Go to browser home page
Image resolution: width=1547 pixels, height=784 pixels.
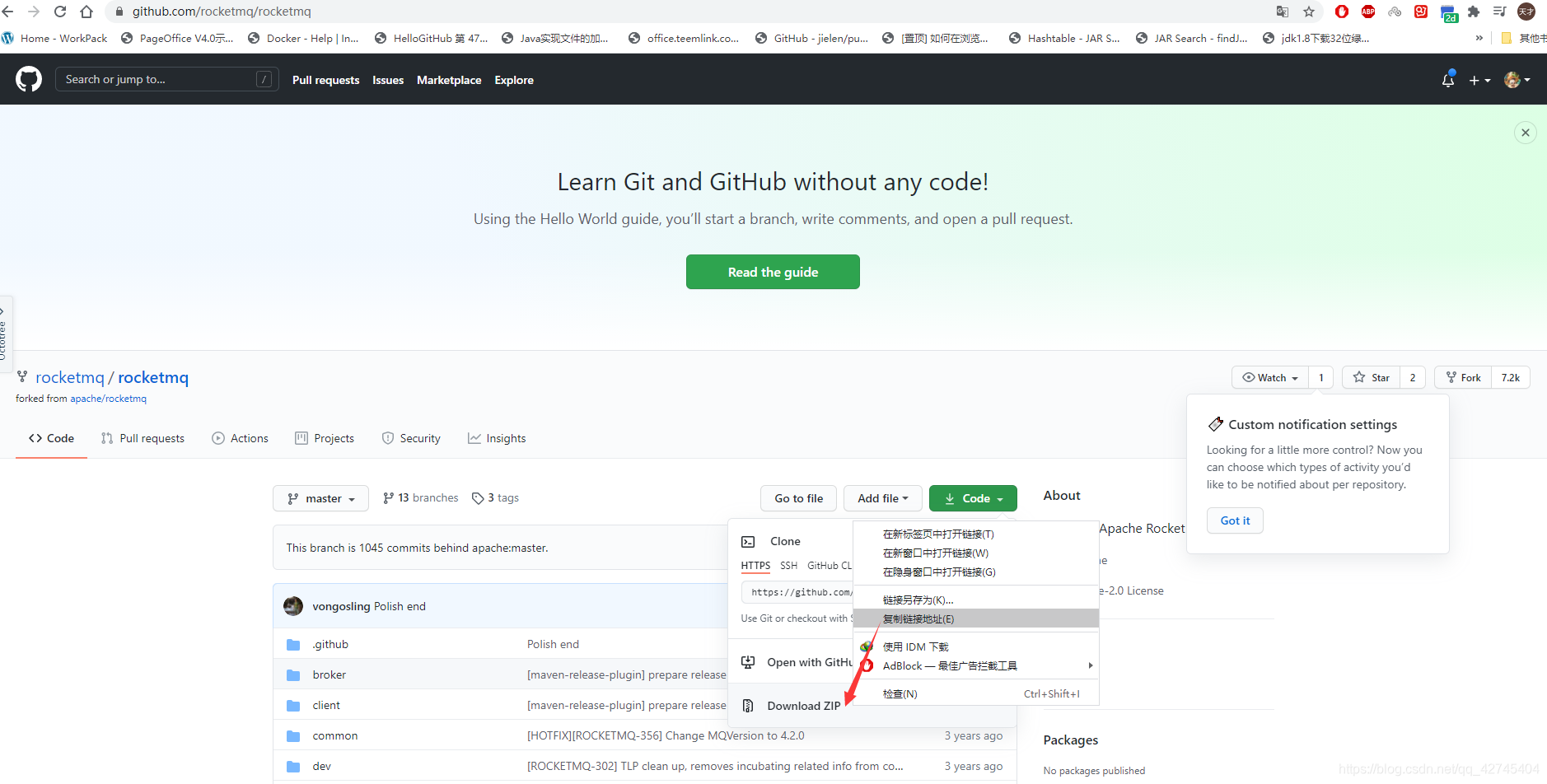(x=86, y=12)
